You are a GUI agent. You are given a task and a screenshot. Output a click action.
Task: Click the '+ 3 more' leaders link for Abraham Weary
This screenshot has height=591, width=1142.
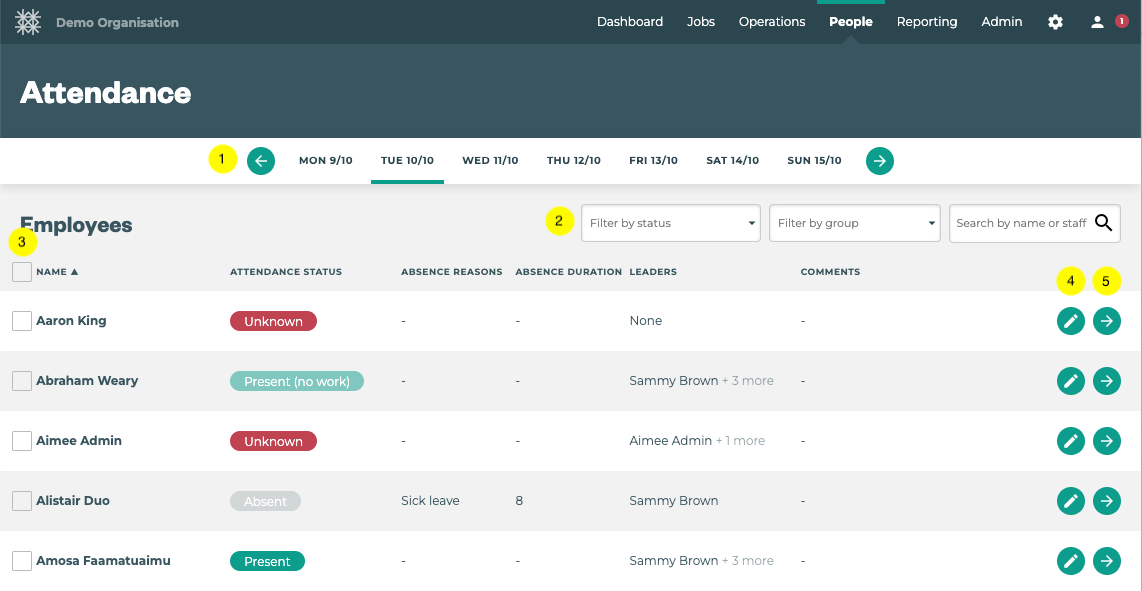748,381
